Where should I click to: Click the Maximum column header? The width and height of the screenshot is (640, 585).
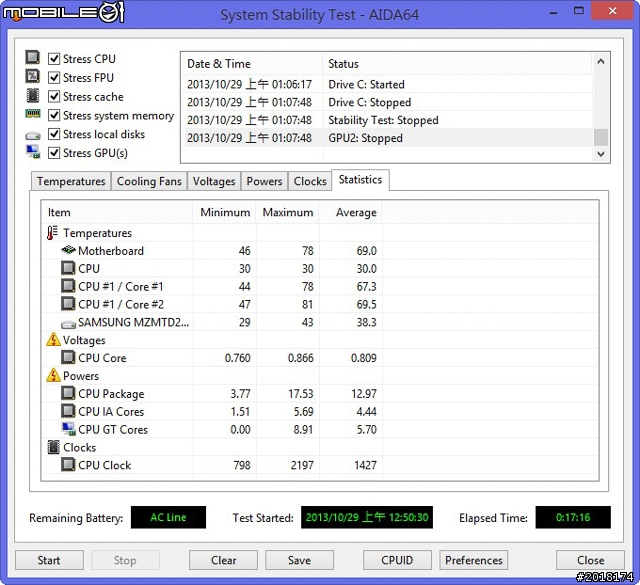point(287,212)
